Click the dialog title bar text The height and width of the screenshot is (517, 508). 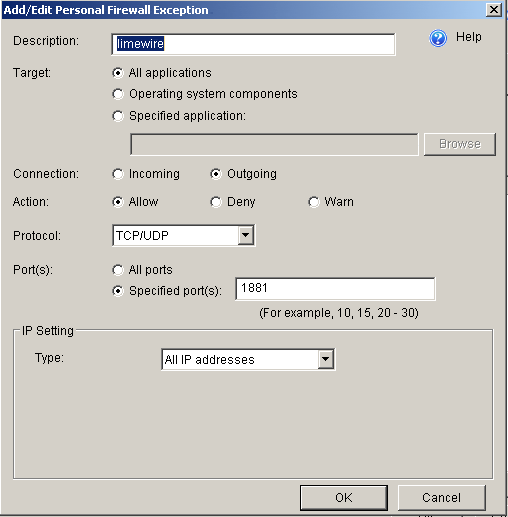106,10
